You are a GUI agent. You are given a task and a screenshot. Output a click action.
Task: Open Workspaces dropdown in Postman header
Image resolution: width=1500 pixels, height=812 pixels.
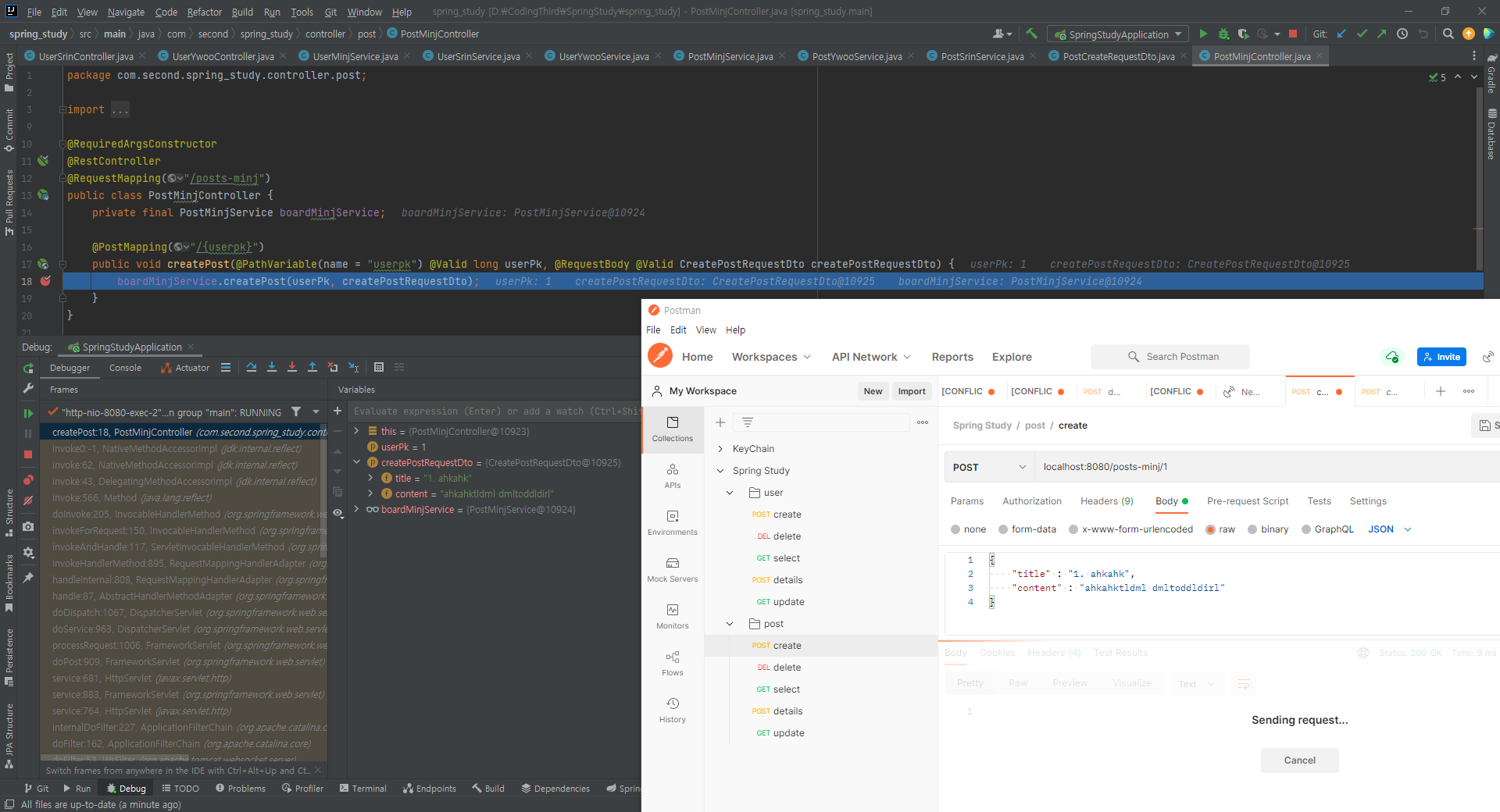tap(771, 357)
